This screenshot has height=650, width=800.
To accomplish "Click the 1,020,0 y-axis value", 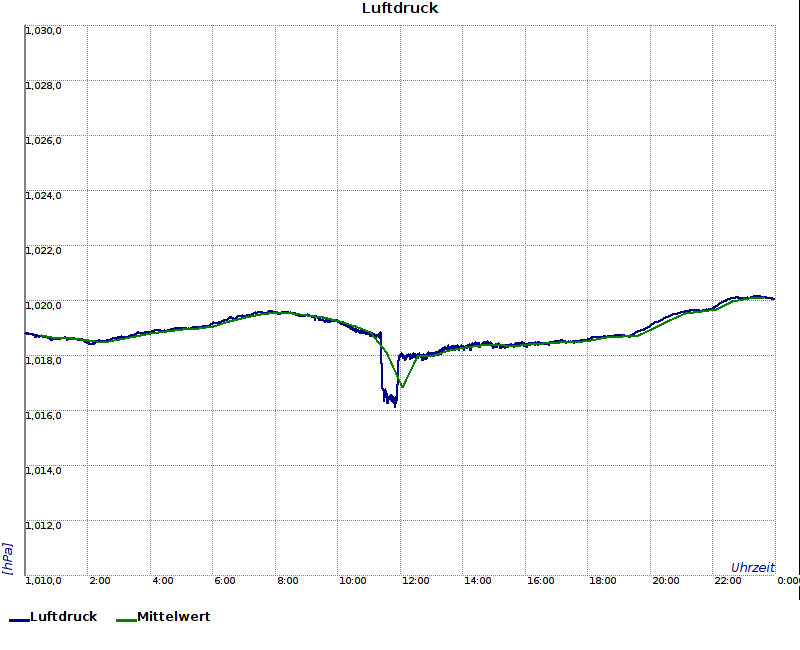I will [x=43, y=306].
